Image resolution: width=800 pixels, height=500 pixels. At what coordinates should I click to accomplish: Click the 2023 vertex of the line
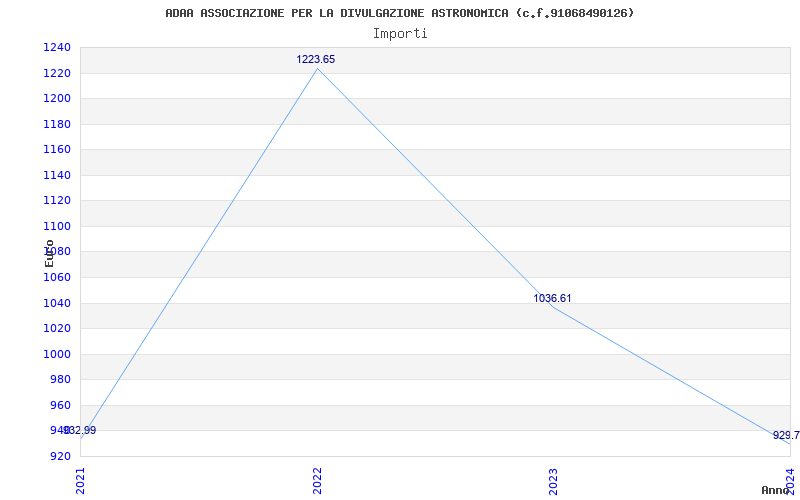point(554,307)
